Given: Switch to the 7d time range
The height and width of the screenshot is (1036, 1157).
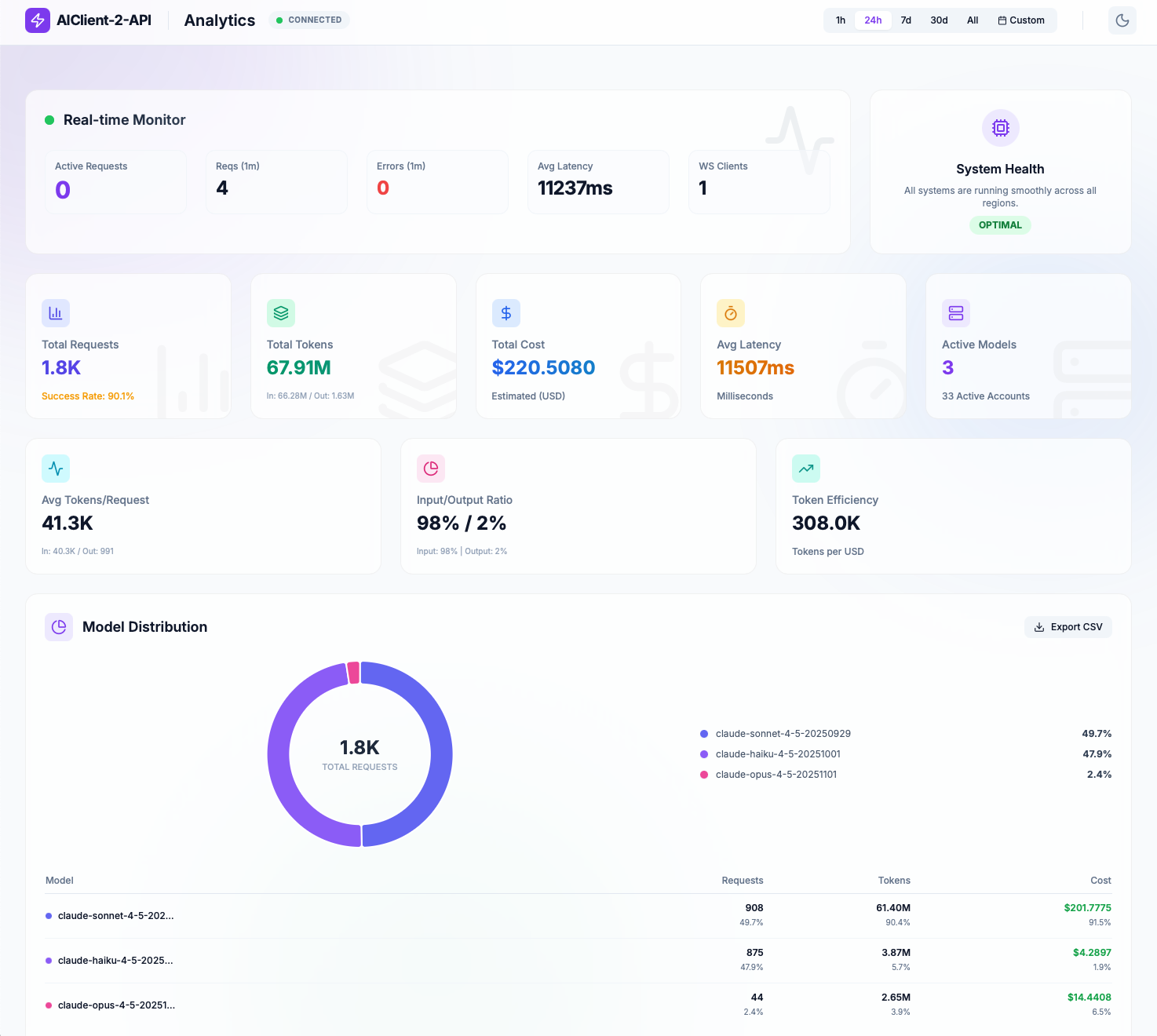Looking at the screenshot, I should point(906,20).
